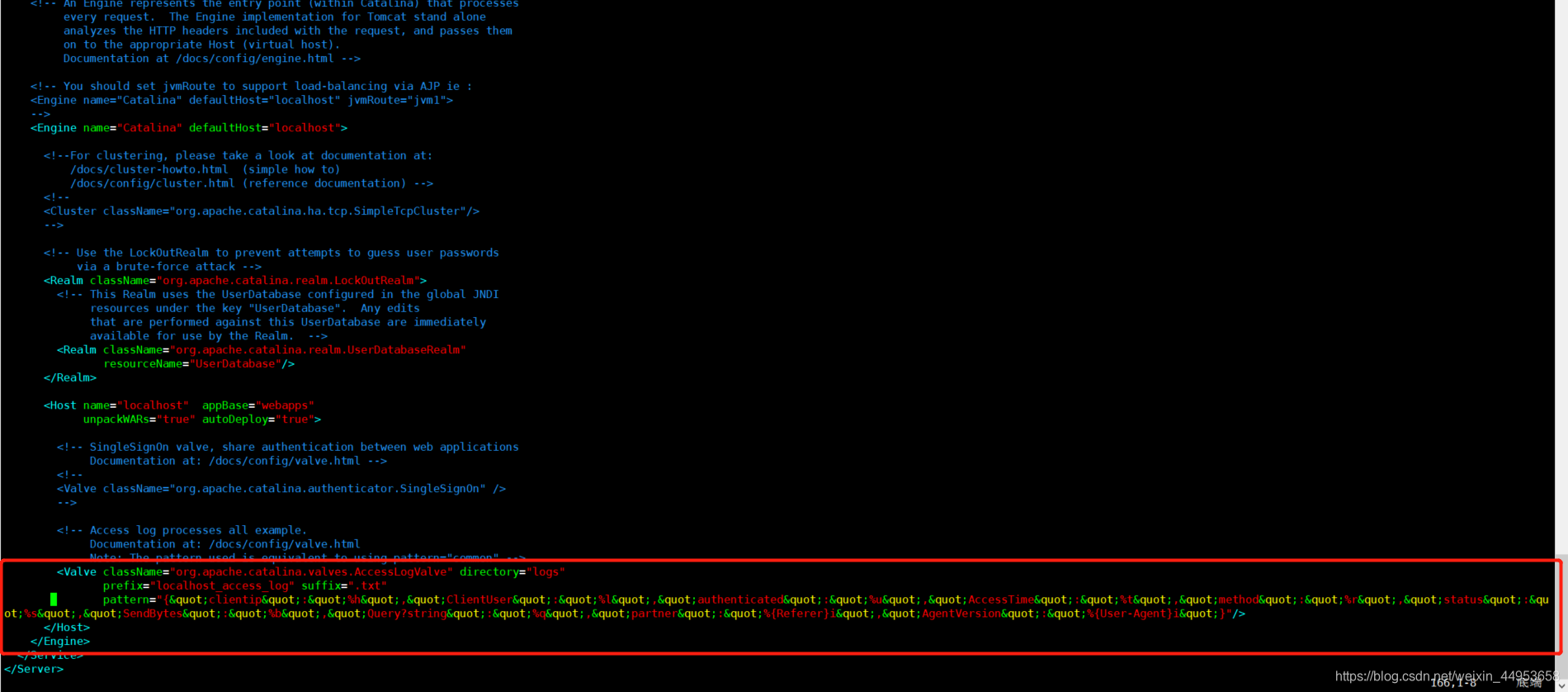This screenshot has width=1568, height=692.
Task: Click "partner" in the pattern string
Action: pyautogui.click(x=654, y=614)
